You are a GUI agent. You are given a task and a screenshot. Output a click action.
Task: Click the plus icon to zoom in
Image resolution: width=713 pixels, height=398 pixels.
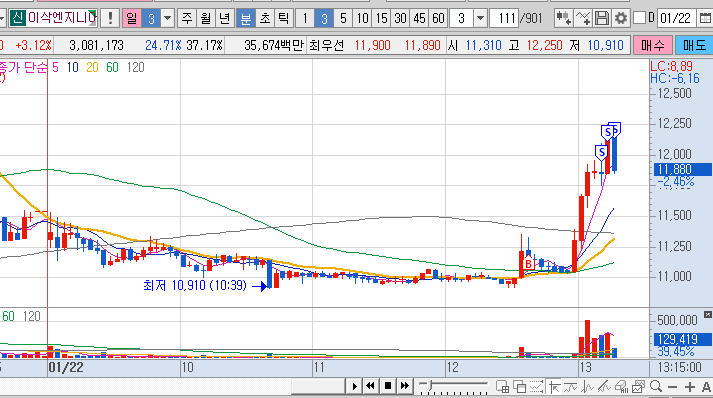690,387
